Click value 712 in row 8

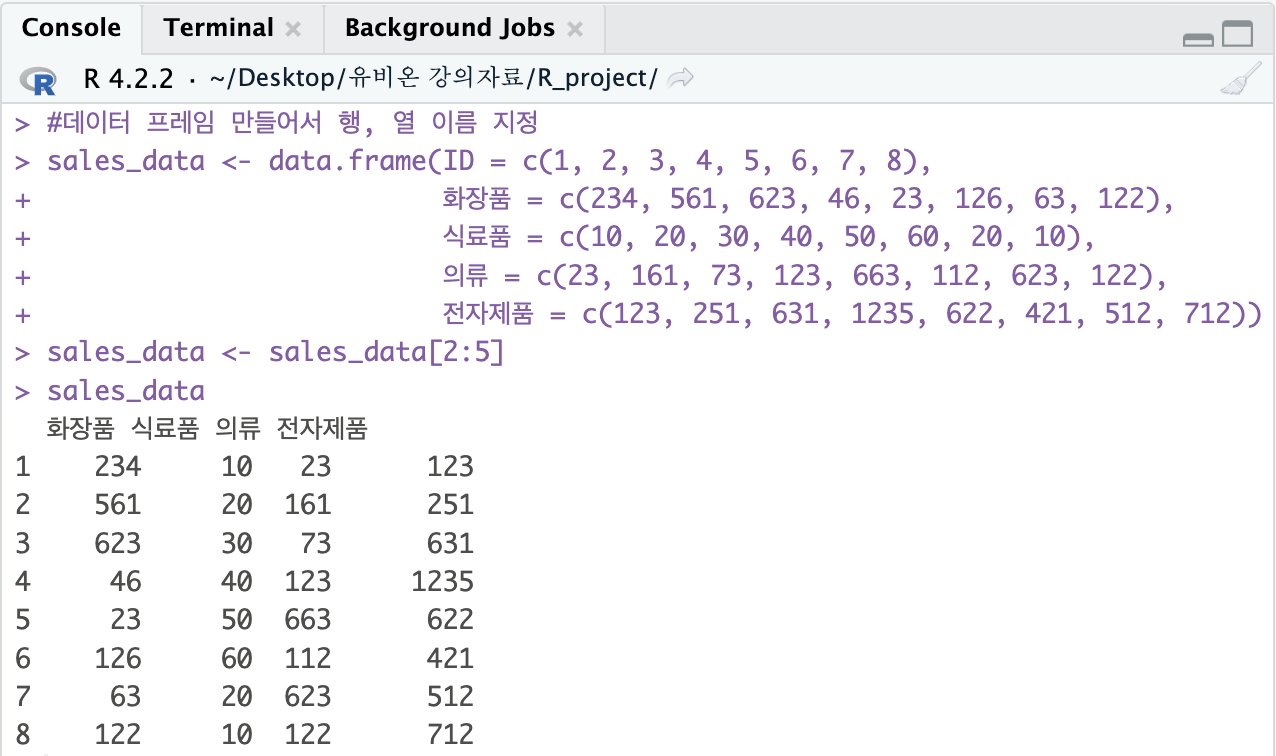pos(450,733)
